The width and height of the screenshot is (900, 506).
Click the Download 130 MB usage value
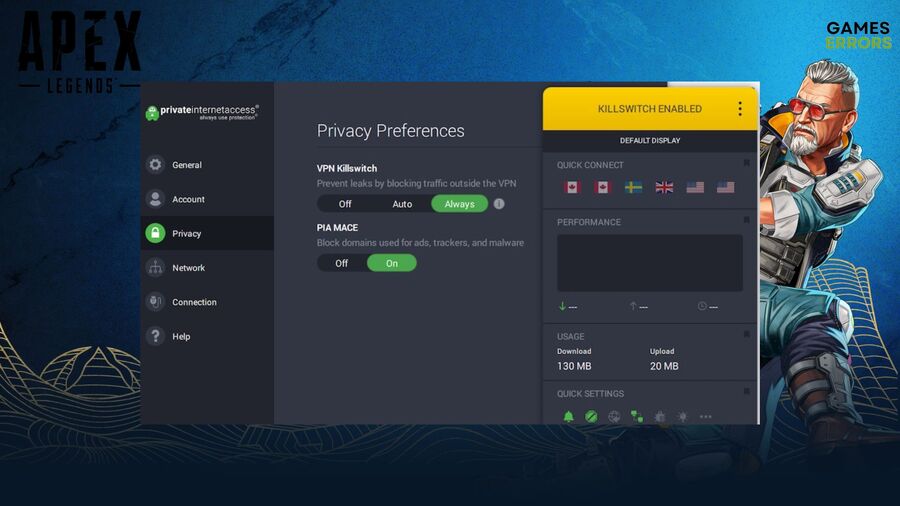click(574, 366)
